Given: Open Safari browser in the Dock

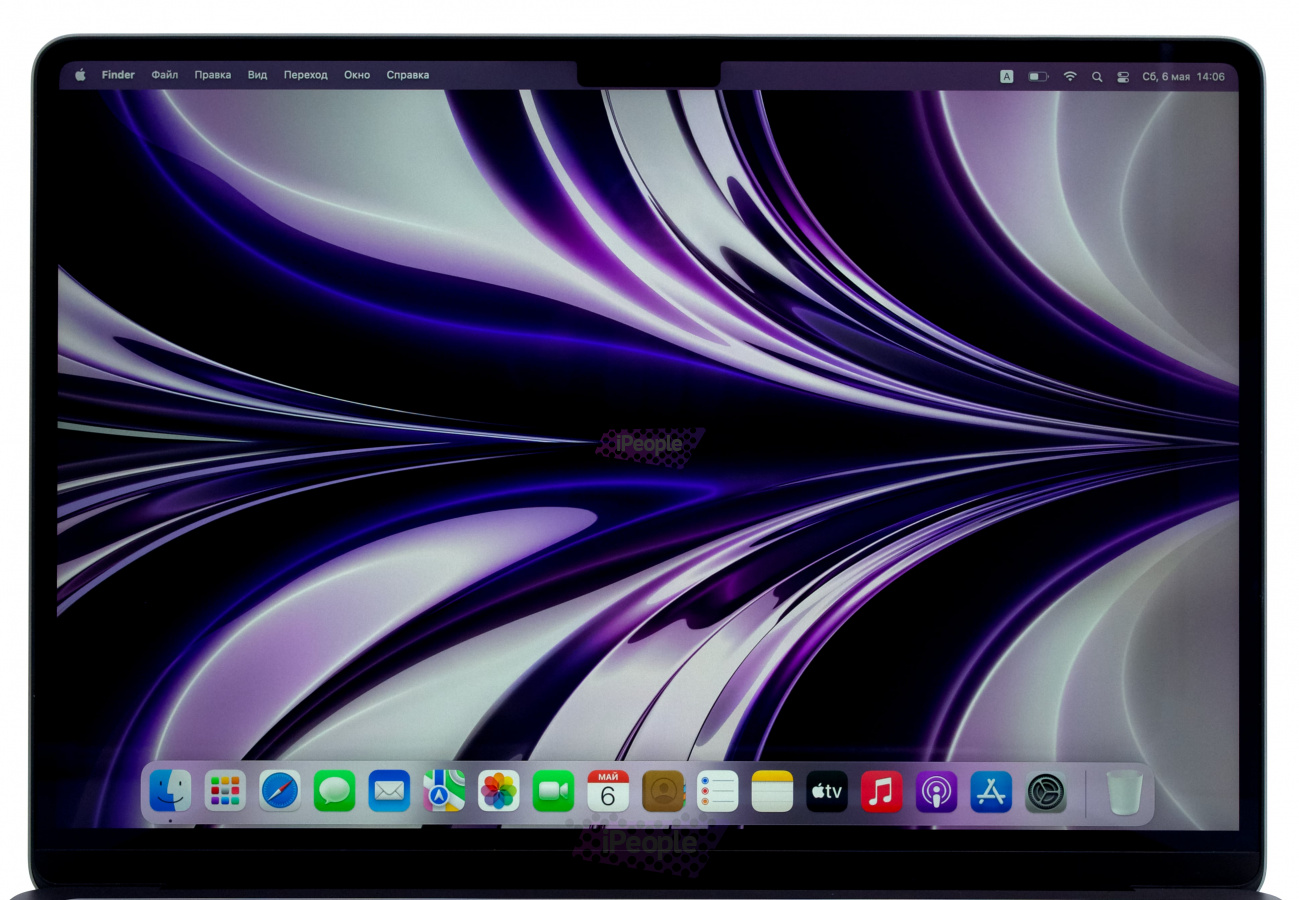Looking at the screenshot, I should point(280,791).
